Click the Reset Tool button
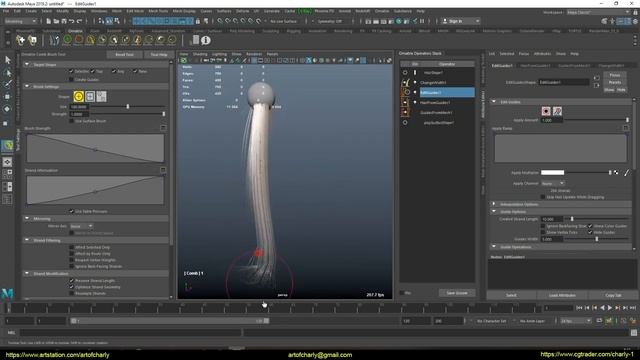The height and width of the screenshot is (360, 640). pos(124,54)
